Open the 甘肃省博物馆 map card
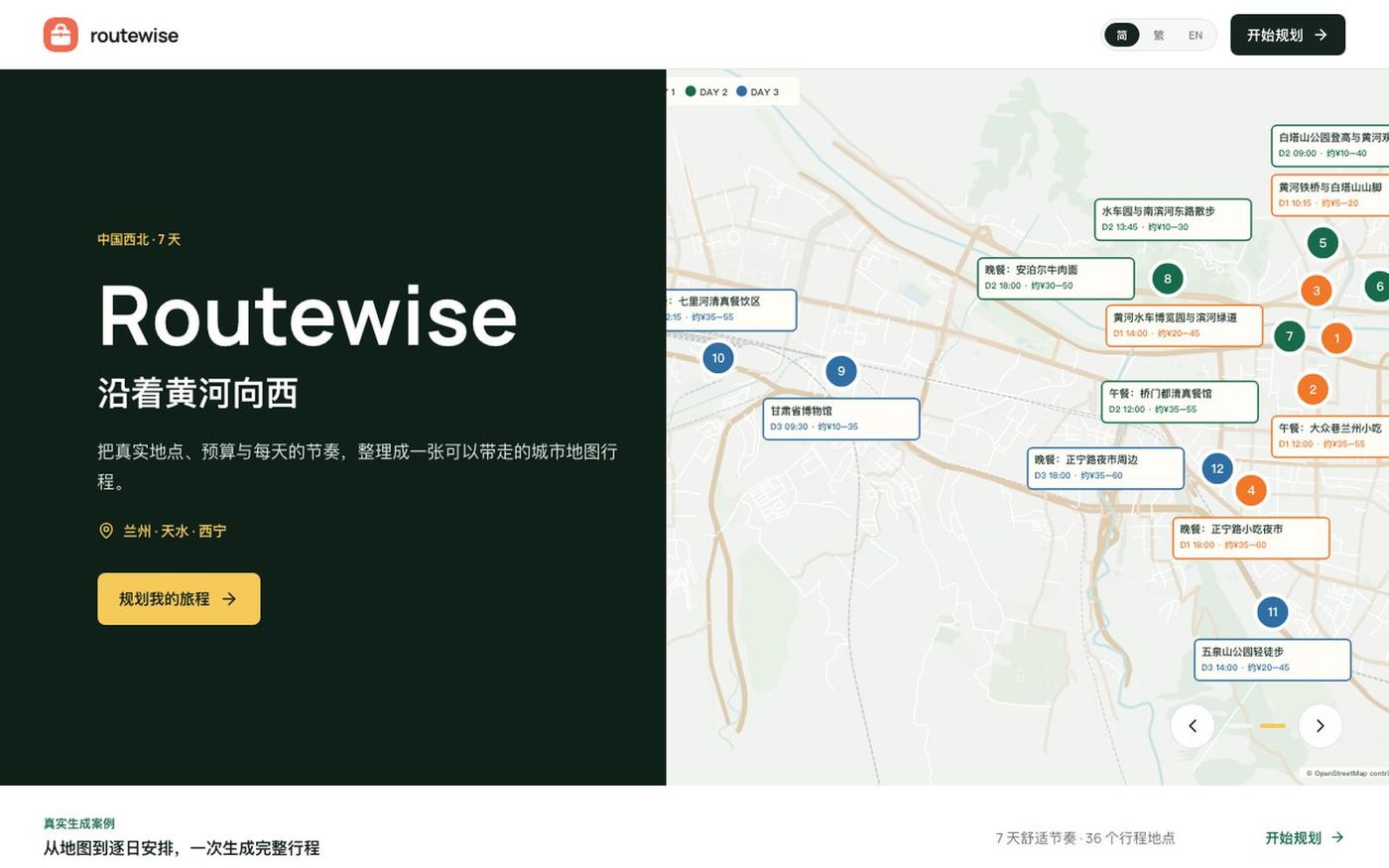 click(841, 419)
